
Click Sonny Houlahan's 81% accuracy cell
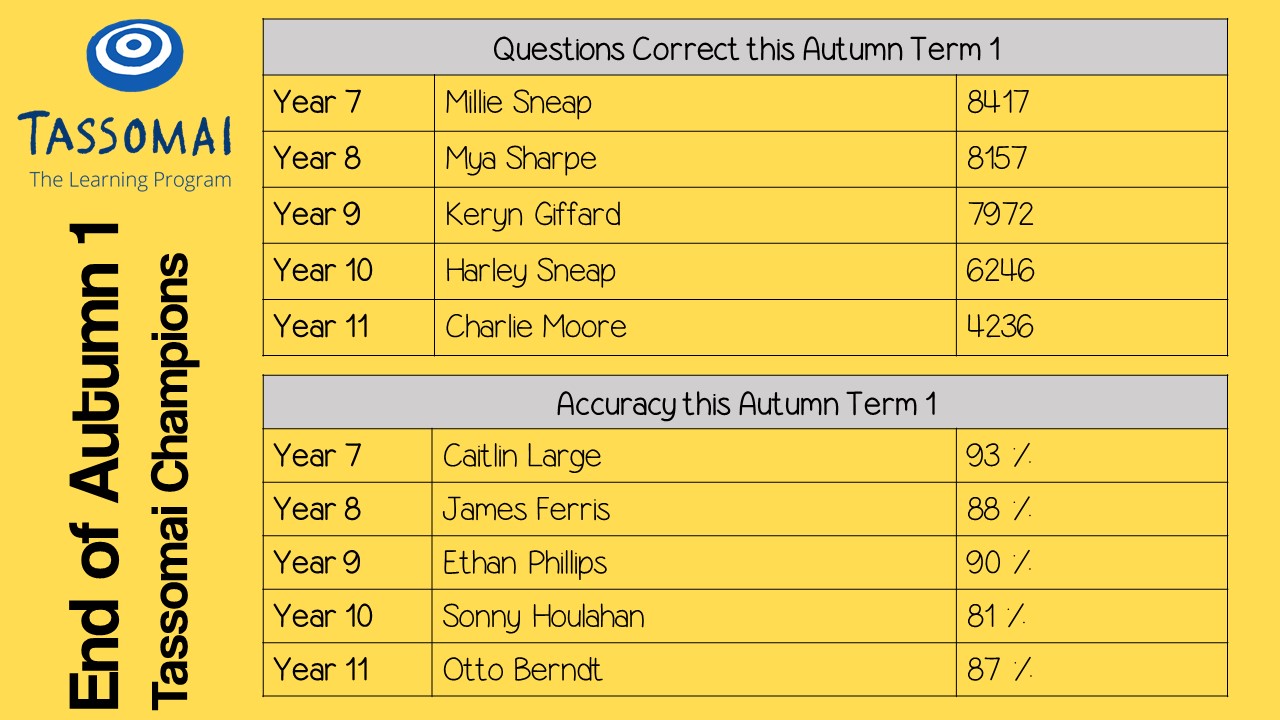pos(1091,616)
